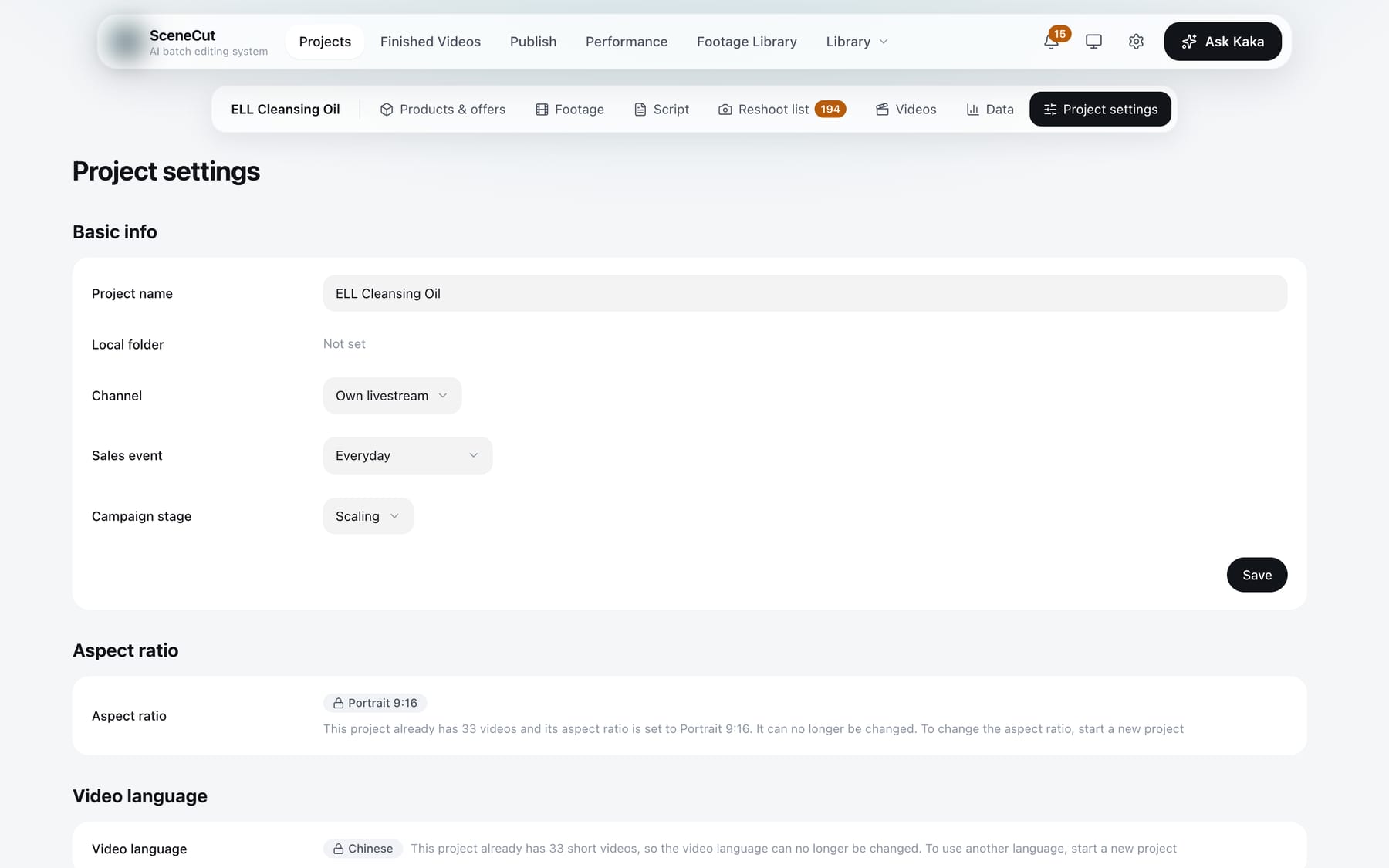Image resolution: width=1389 pixels, height=868 pixels.
Task: Click the 194 badge on Reshoot list
Action: (x=830, y=110)
